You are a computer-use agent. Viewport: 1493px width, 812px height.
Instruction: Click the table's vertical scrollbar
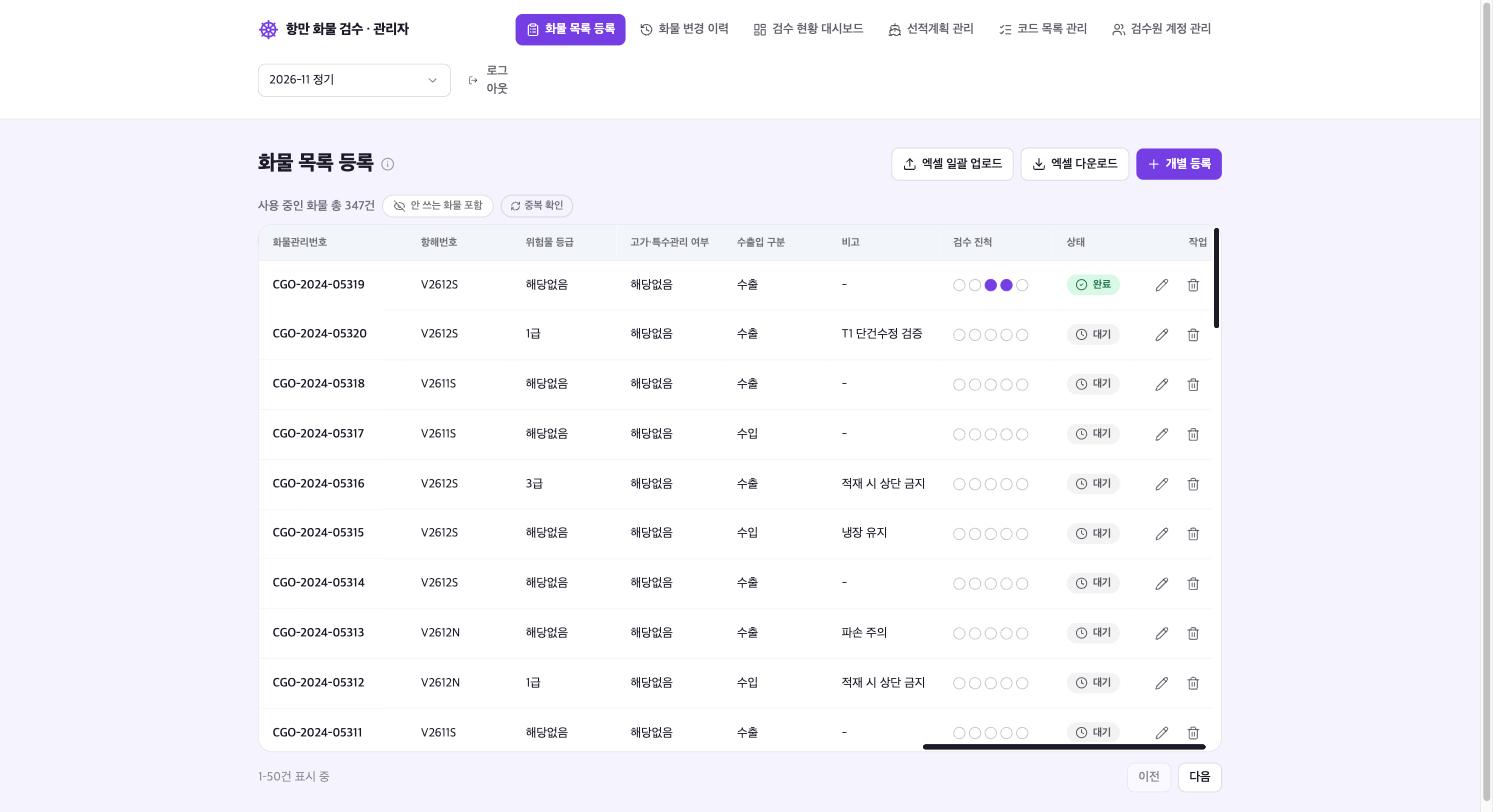[1216, 278]
